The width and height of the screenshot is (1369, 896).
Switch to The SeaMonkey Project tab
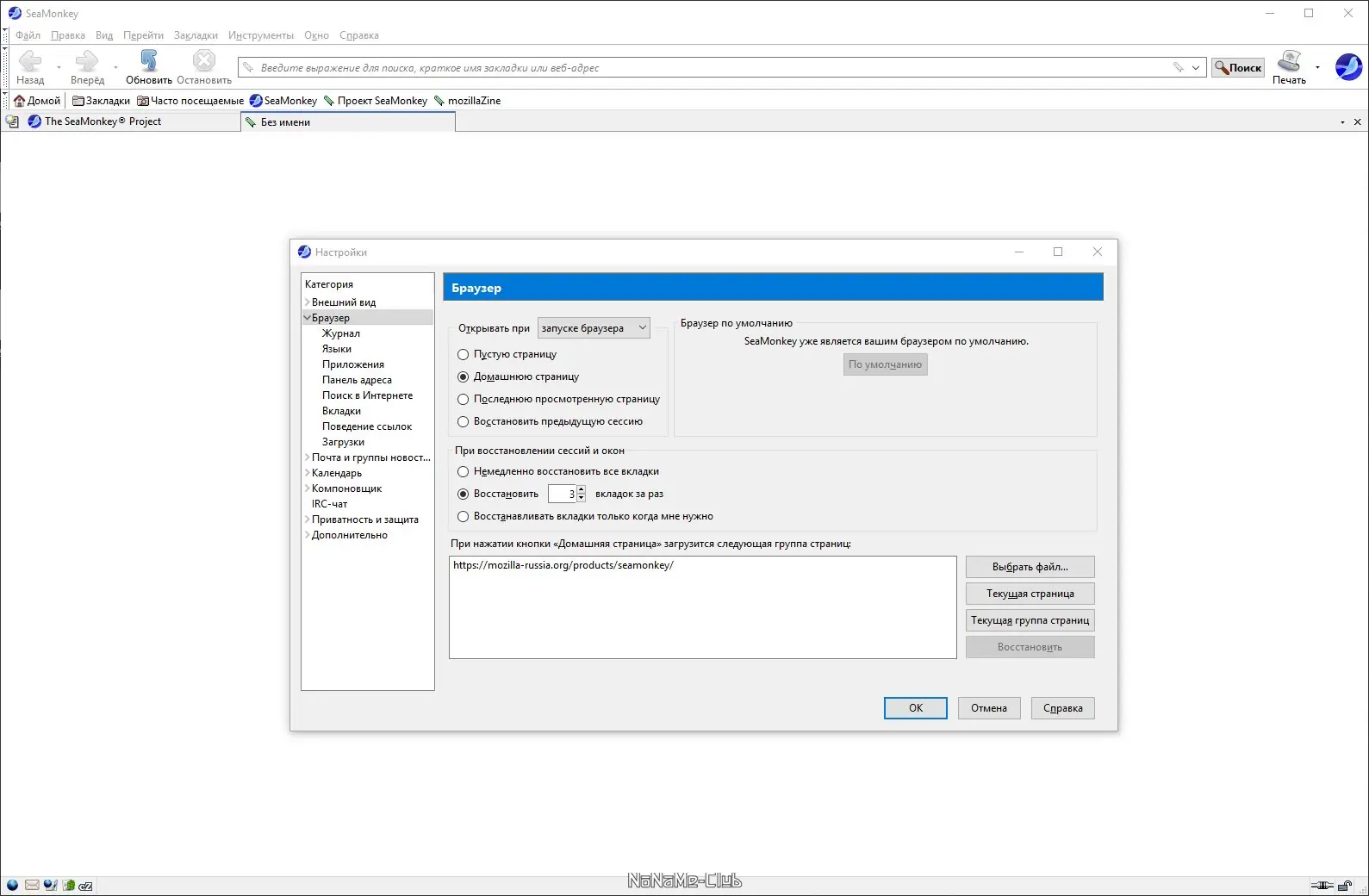pyautogui.click(x=131, y=121)
